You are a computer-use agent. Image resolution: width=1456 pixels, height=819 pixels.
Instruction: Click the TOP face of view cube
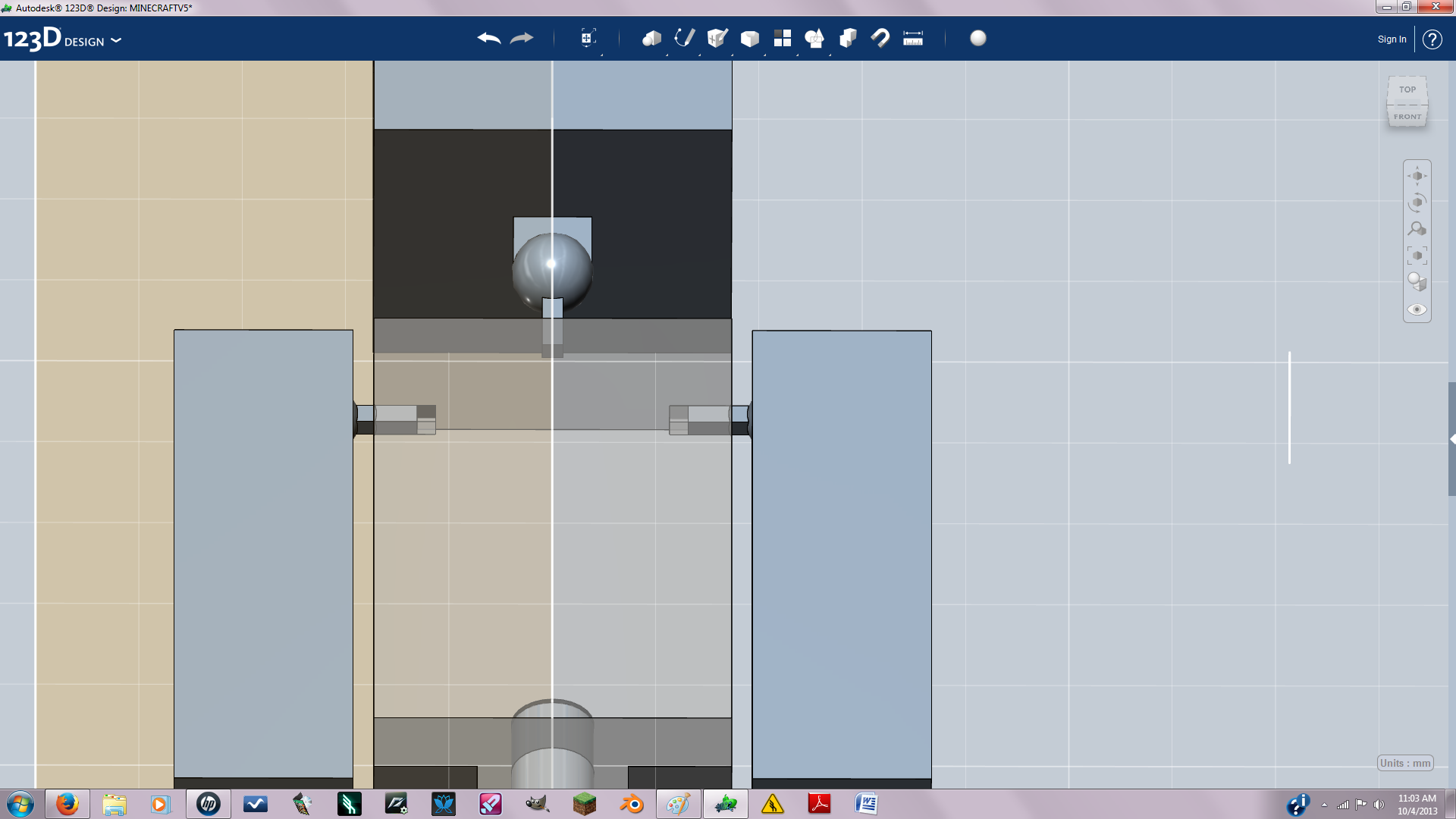click(x=1407, y=89)
